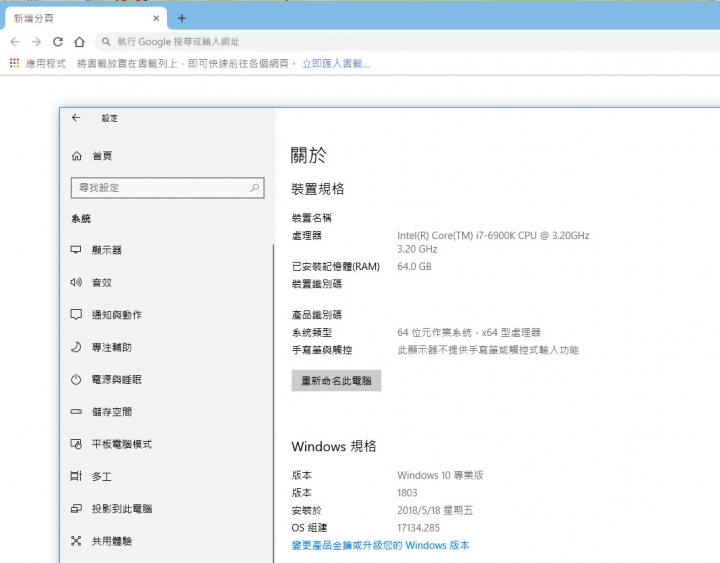This screenshot has width=720, height=563.
Task: Click version number 1803
Action: (x=407, y=493)
